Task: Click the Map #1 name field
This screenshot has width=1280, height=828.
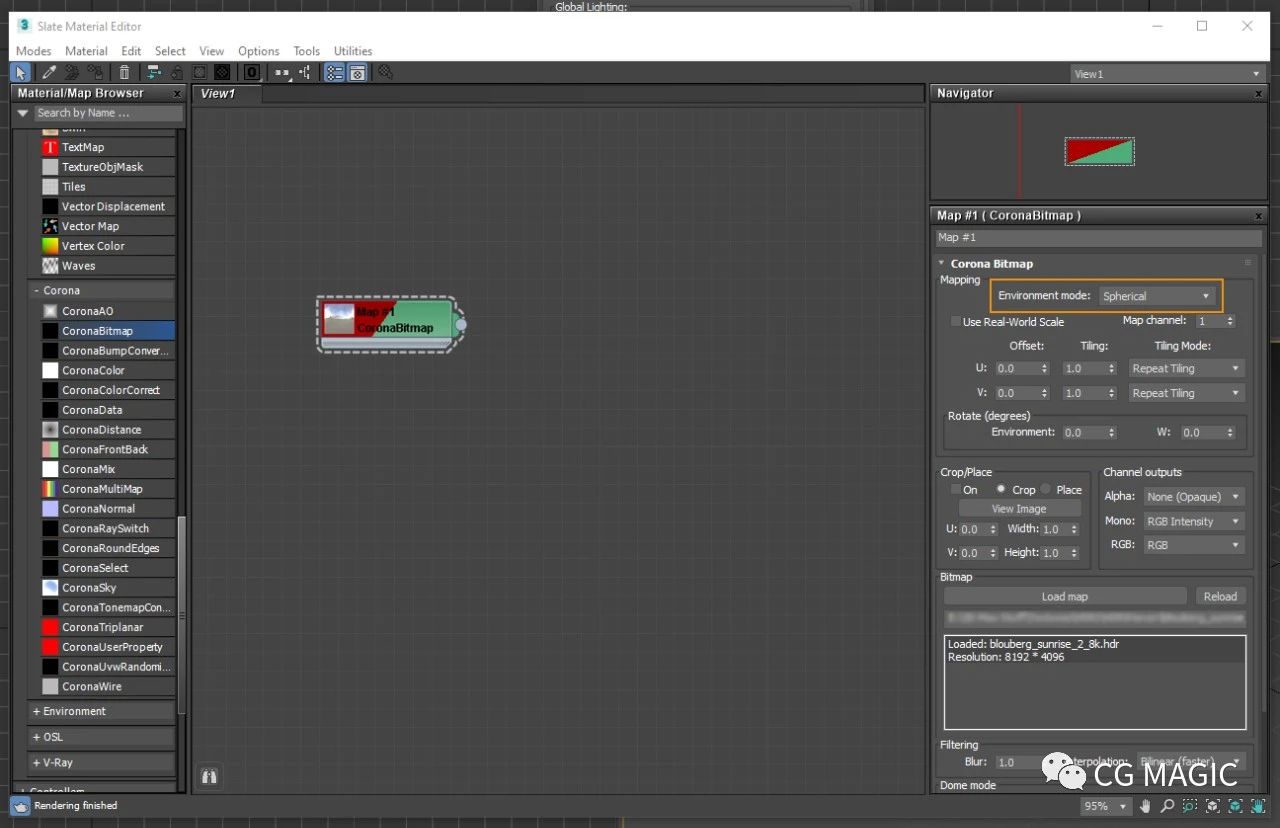Action: [x=1099, y=238]
